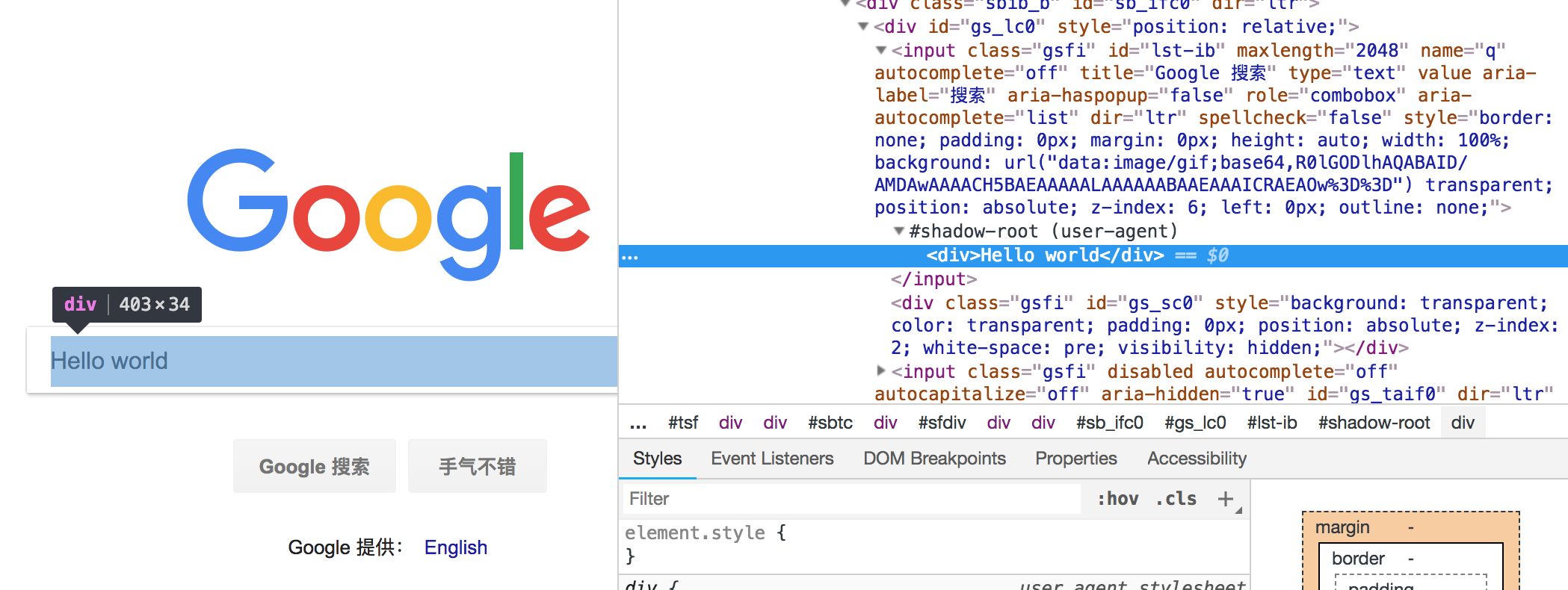This screenshot has height=590, width=1568.
Task: Select #shadow-root in the breadcrumb trail
Action: click(x=1374, y=423)
